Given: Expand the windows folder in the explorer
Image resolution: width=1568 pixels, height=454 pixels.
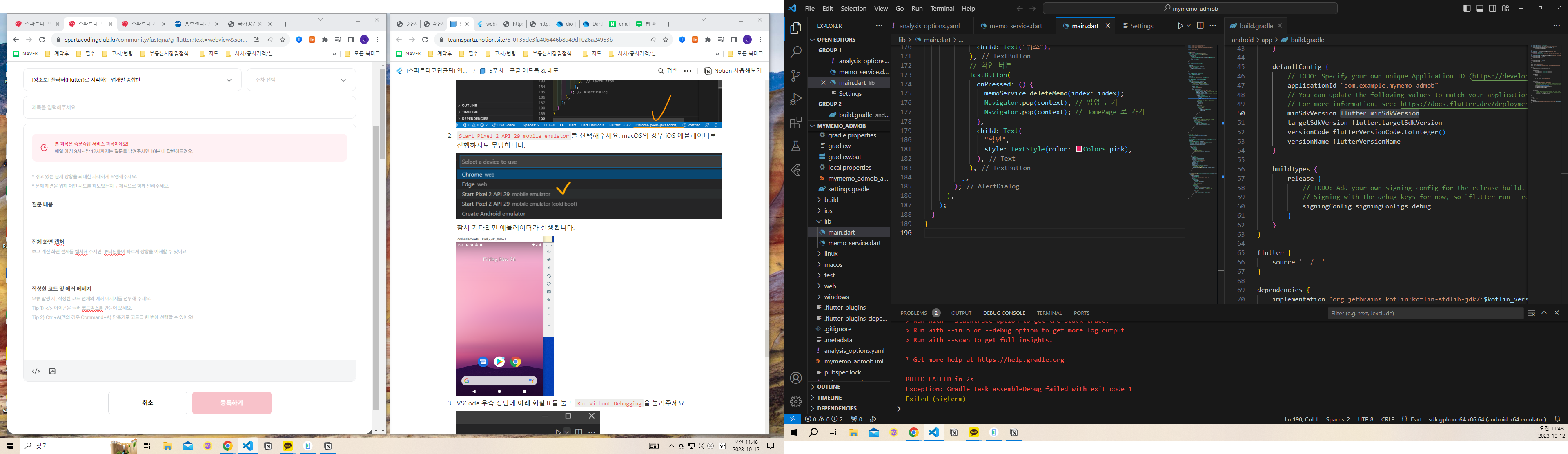Looking at the screenshot, I should click(849, 297).
